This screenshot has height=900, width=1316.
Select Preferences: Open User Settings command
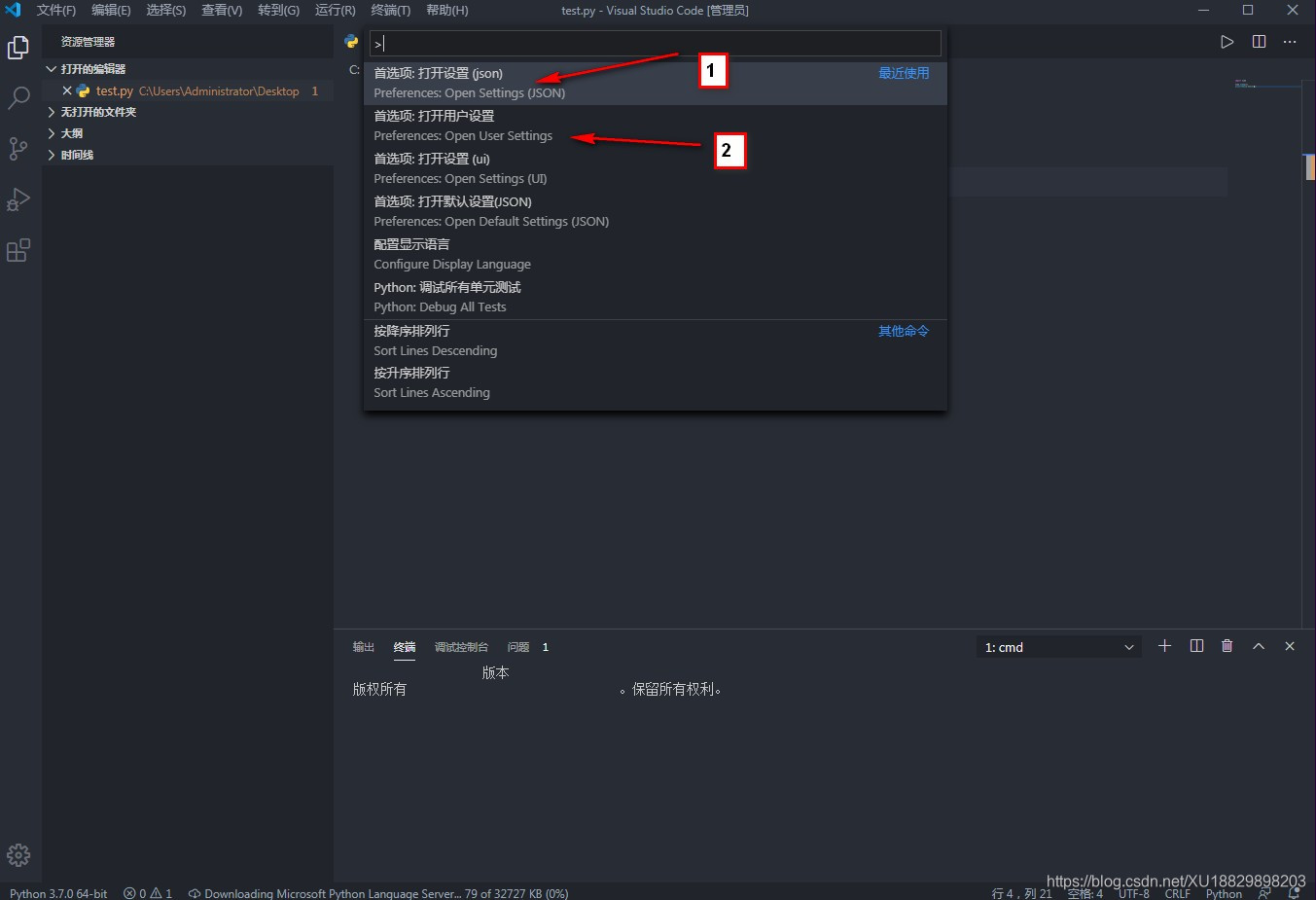[656, 126]
